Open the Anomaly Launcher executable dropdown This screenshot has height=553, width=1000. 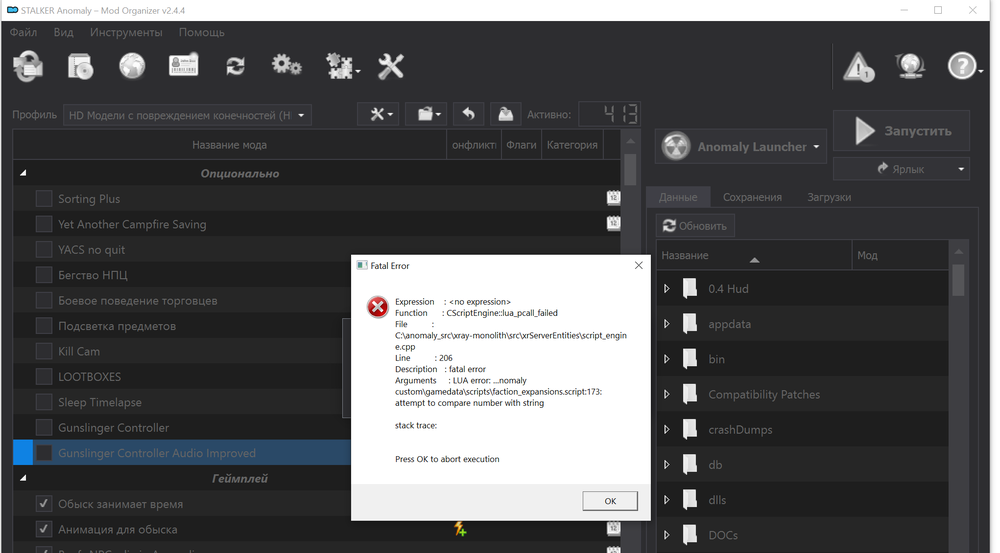741,146
